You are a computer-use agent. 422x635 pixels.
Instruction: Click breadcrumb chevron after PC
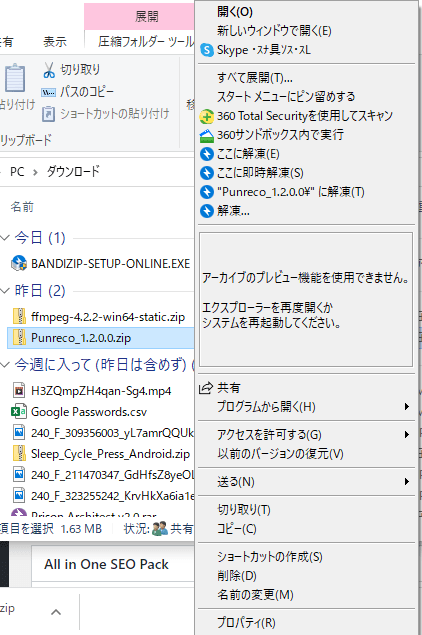[x=35, y=173]
